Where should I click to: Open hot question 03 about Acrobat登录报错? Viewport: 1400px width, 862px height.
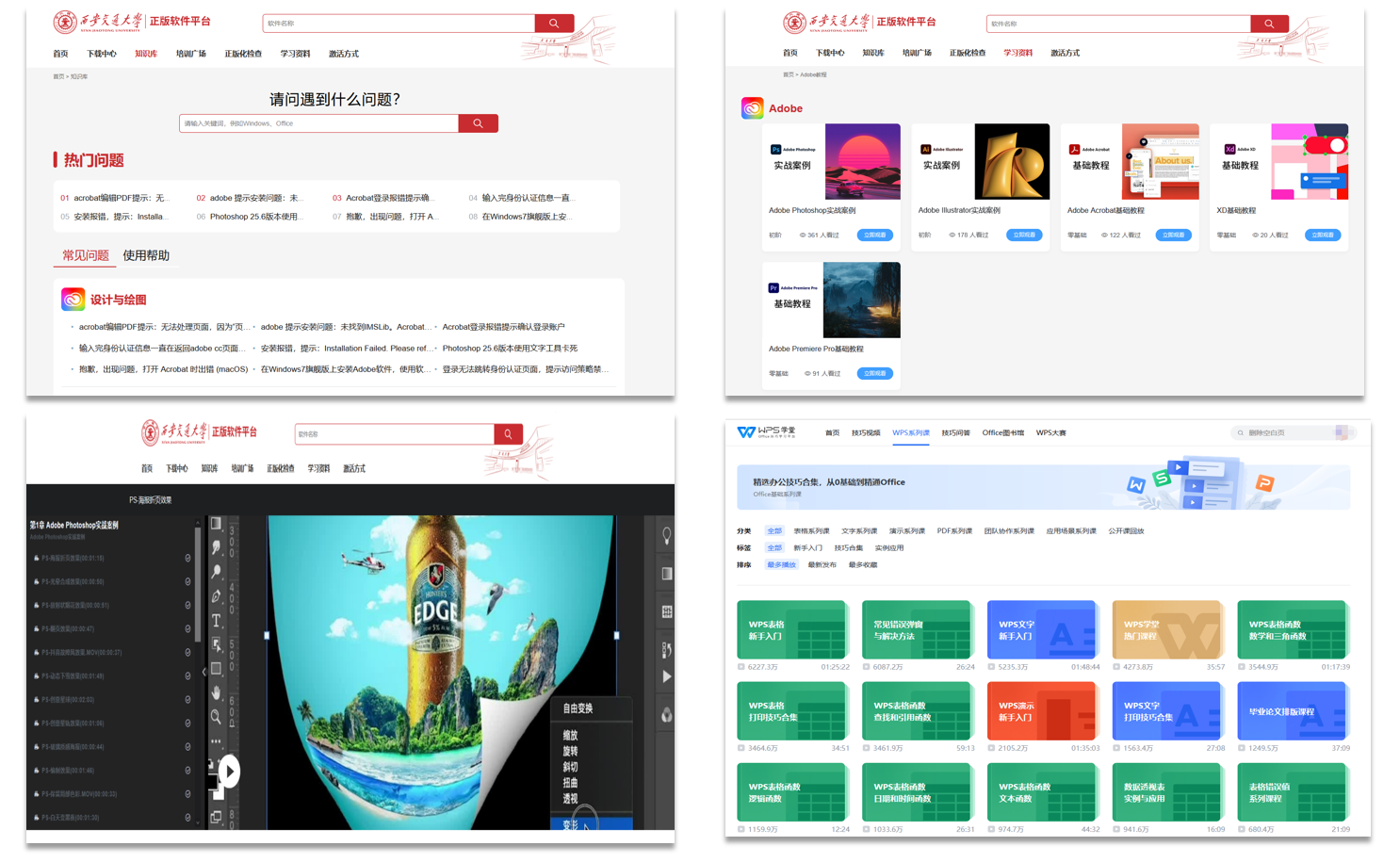tap(386, 198)
